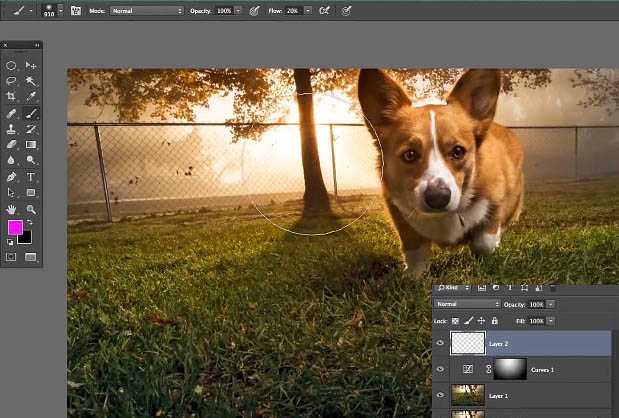Select the Crop tool

point(11,97)
